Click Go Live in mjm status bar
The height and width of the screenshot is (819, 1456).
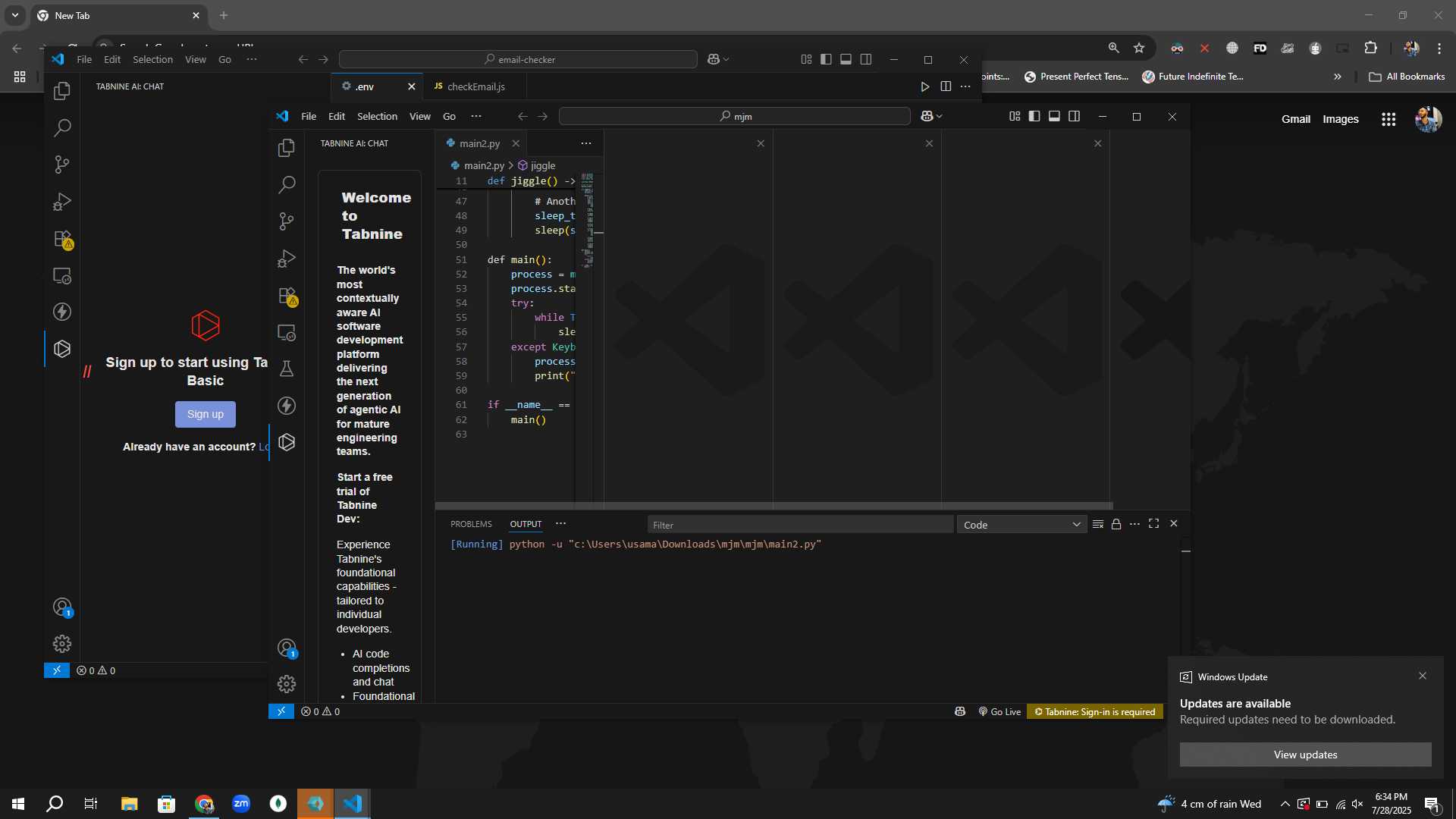point(999,711)
